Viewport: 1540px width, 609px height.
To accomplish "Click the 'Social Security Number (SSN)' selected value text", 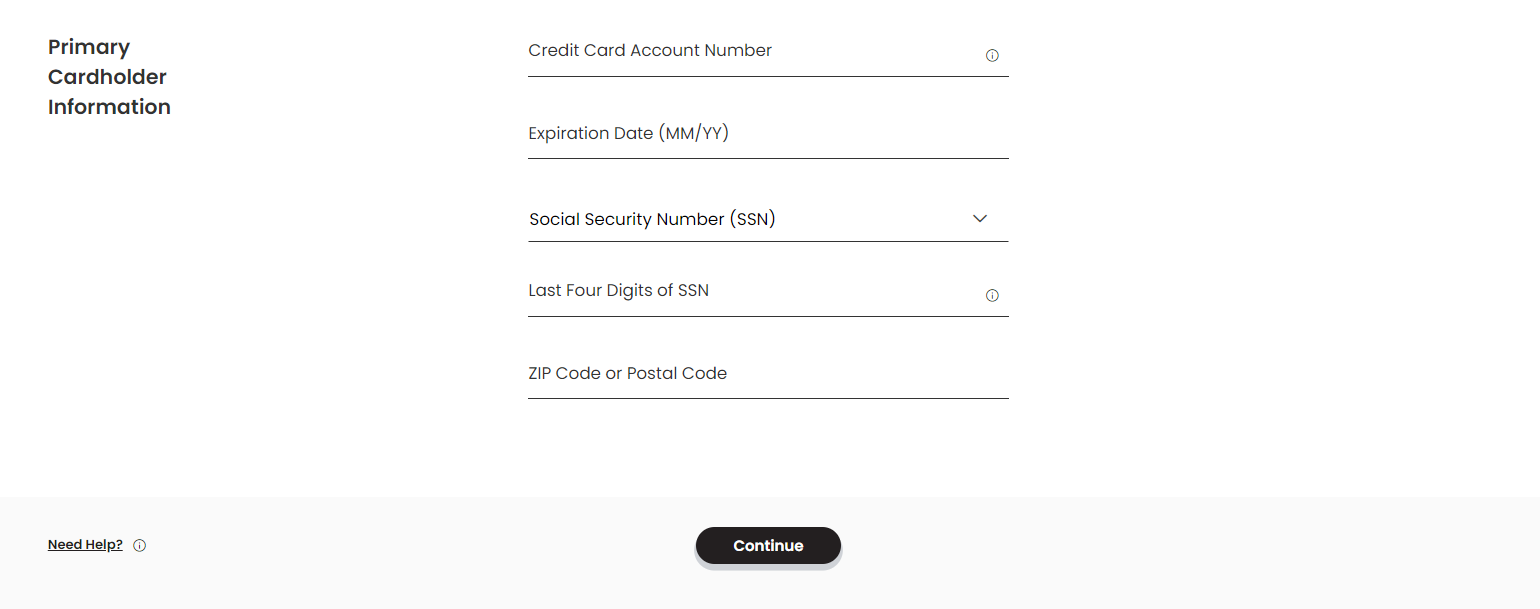I will [x=652, y=219].
